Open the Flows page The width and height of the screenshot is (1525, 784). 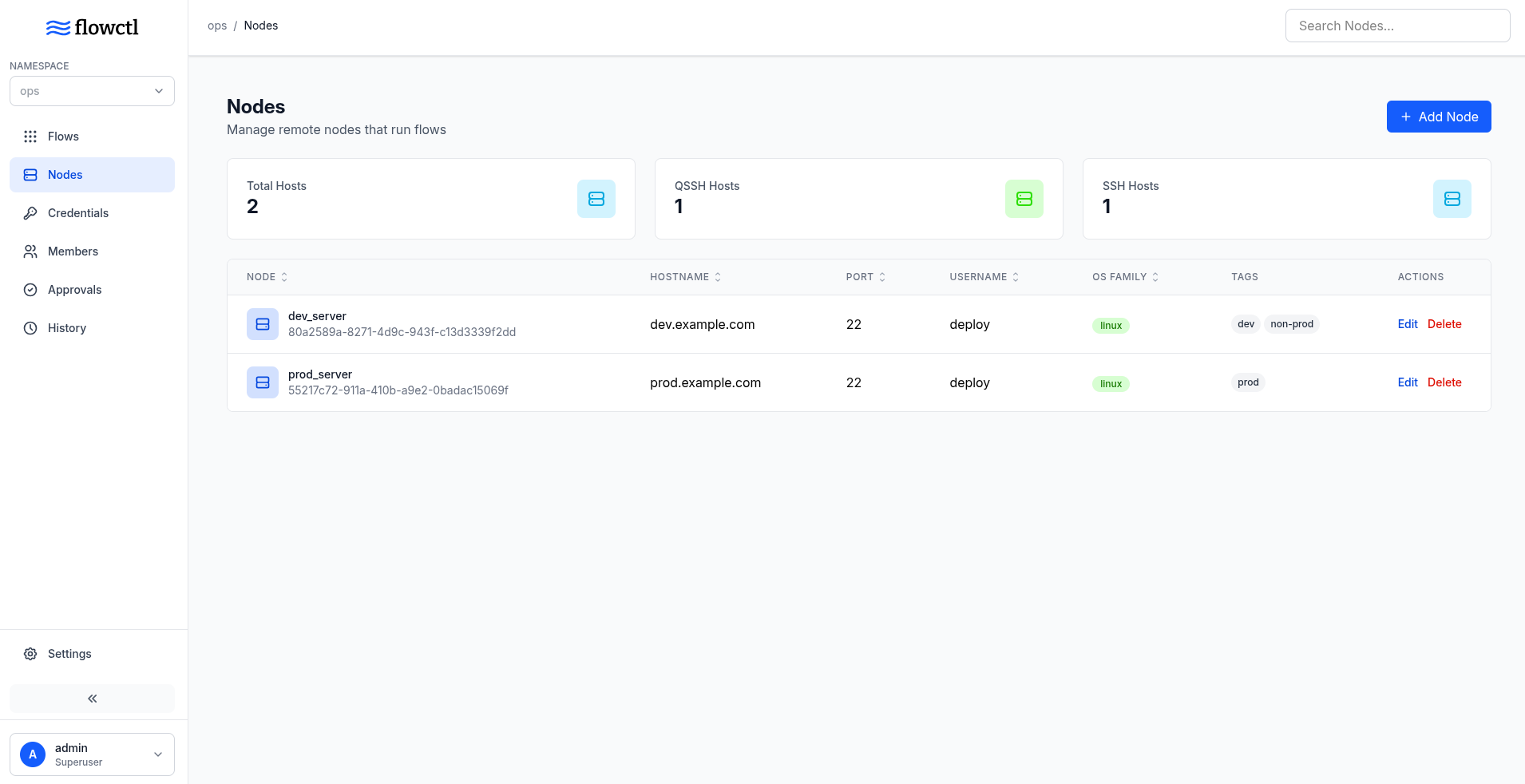click(63, 137)
